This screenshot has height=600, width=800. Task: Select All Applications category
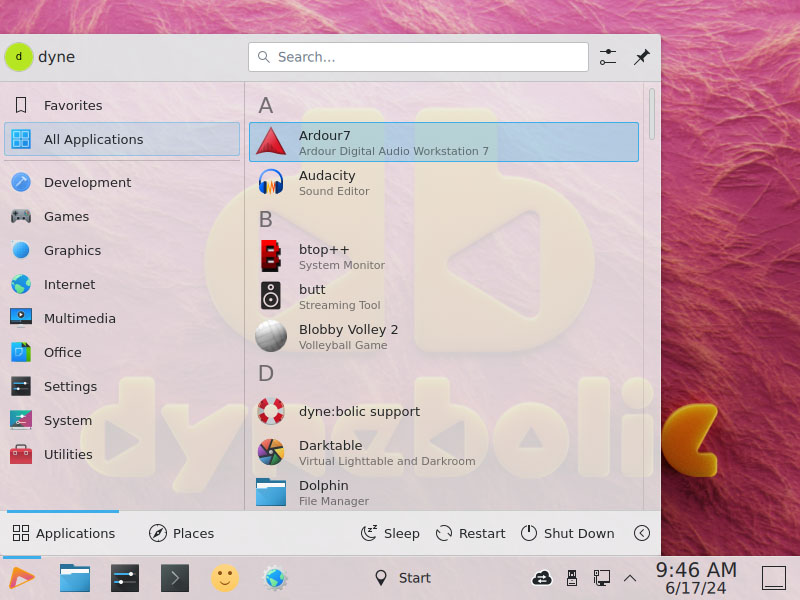122,139
